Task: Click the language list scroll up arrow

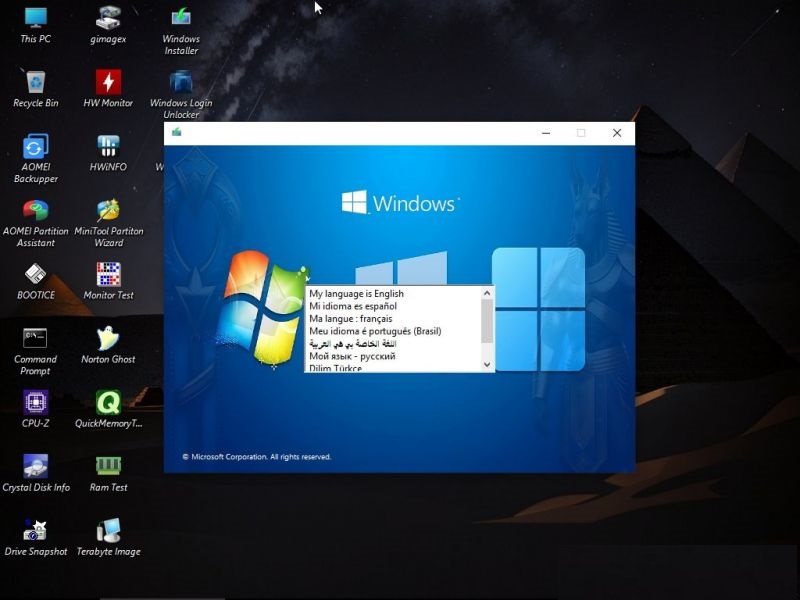Action: 488,293
